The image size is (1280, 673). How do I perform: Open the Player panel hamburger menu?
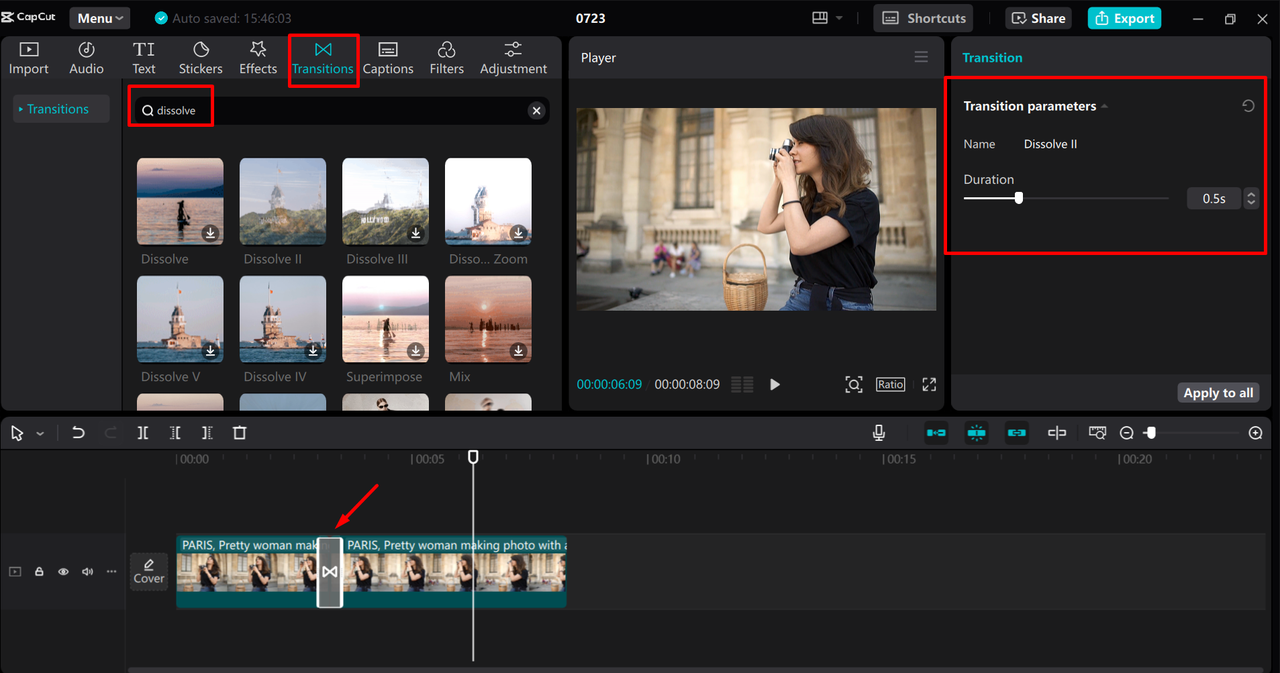921,57
